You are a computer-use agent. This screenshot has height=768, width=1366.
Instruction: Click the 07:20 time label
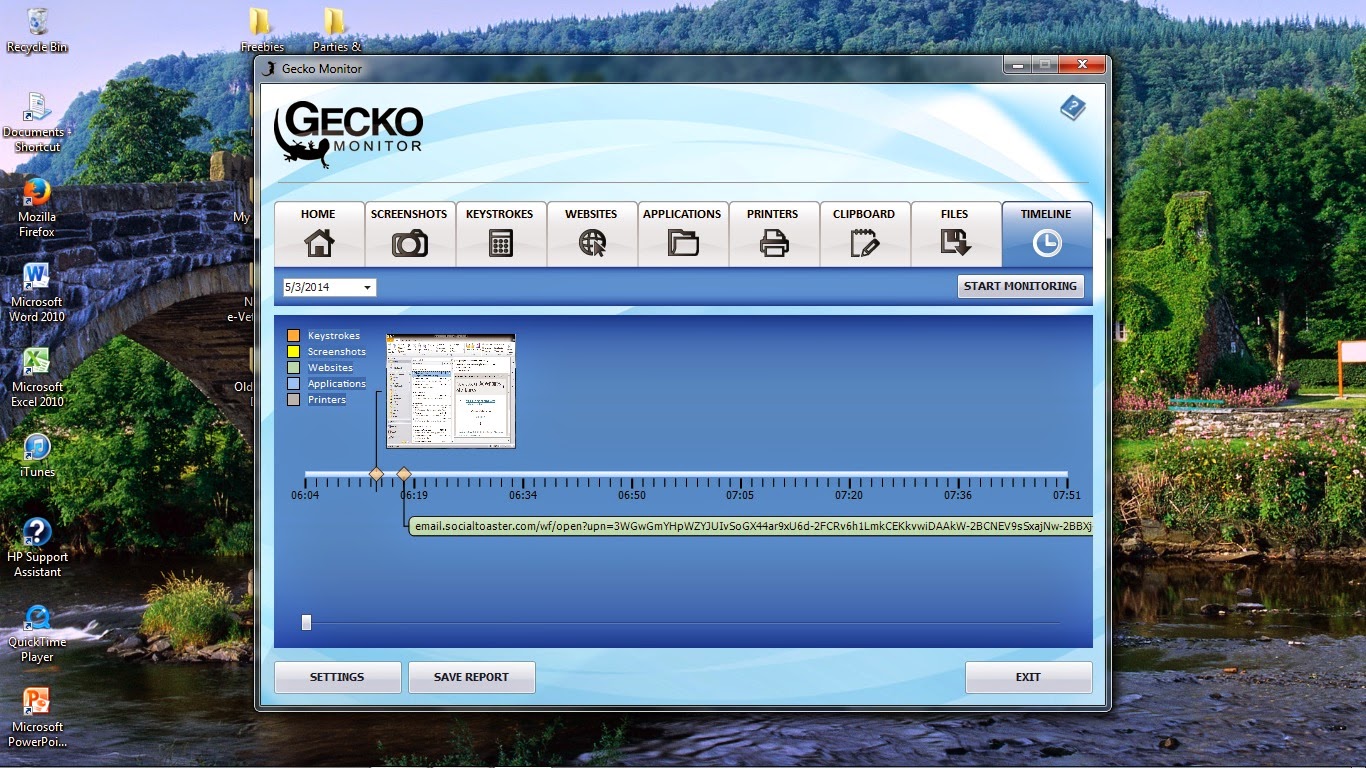pyautogui.click(x=849, y=495)
